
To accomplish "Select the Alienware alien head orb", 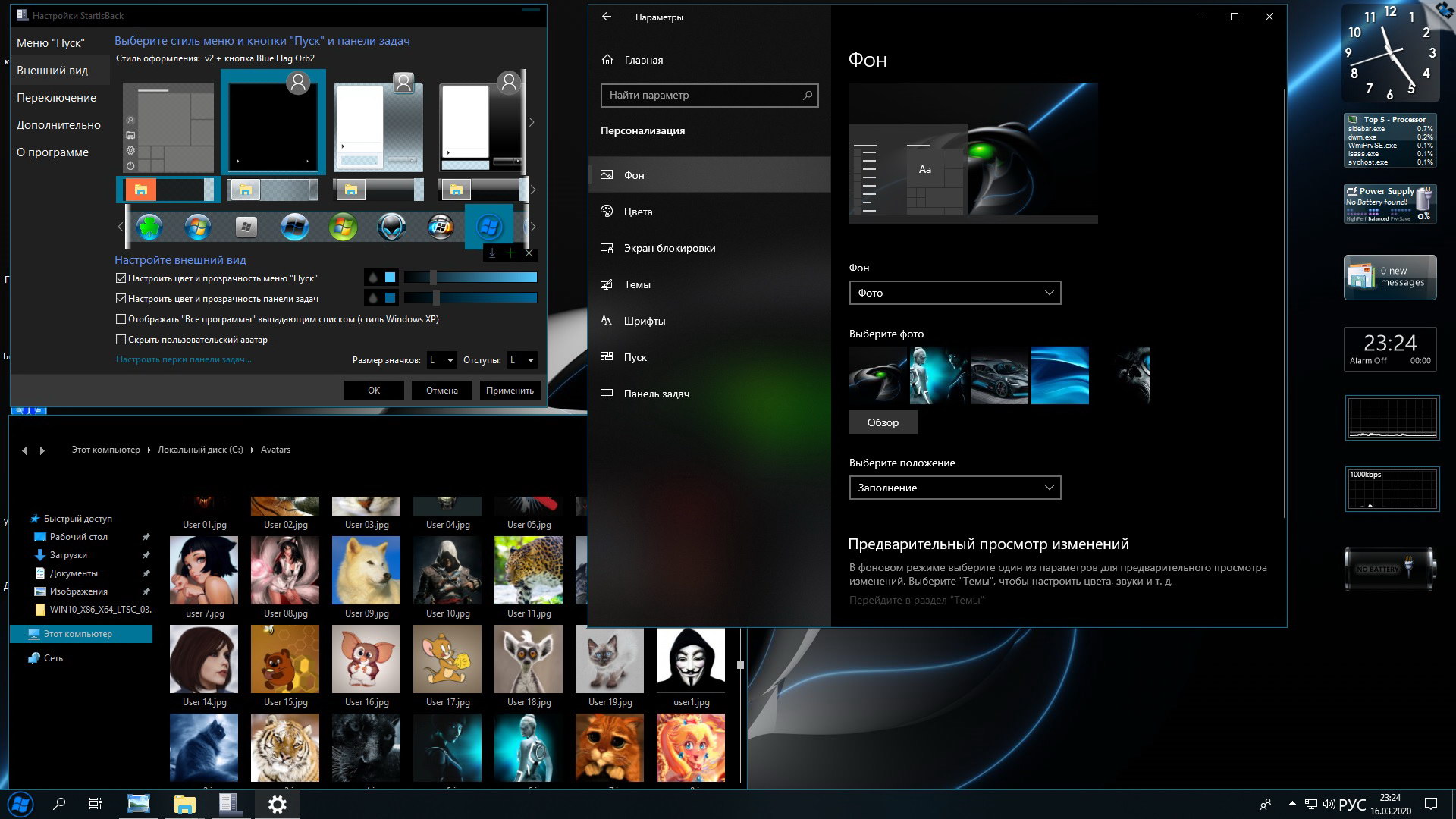I will [391, 227].
